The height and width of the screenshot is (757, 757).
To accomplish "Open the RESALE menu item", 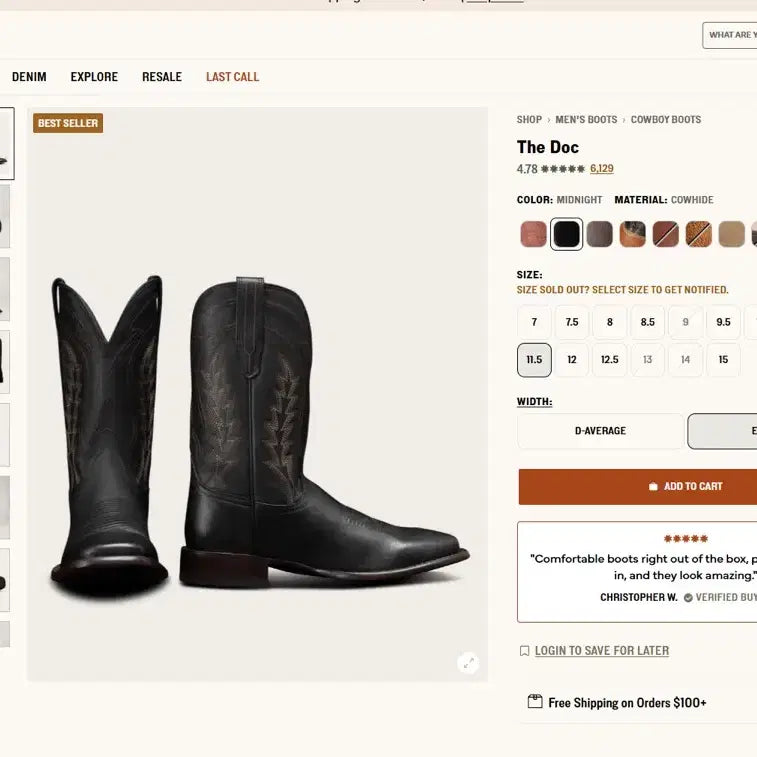I will pyautogui.click(x=162, y=77).
